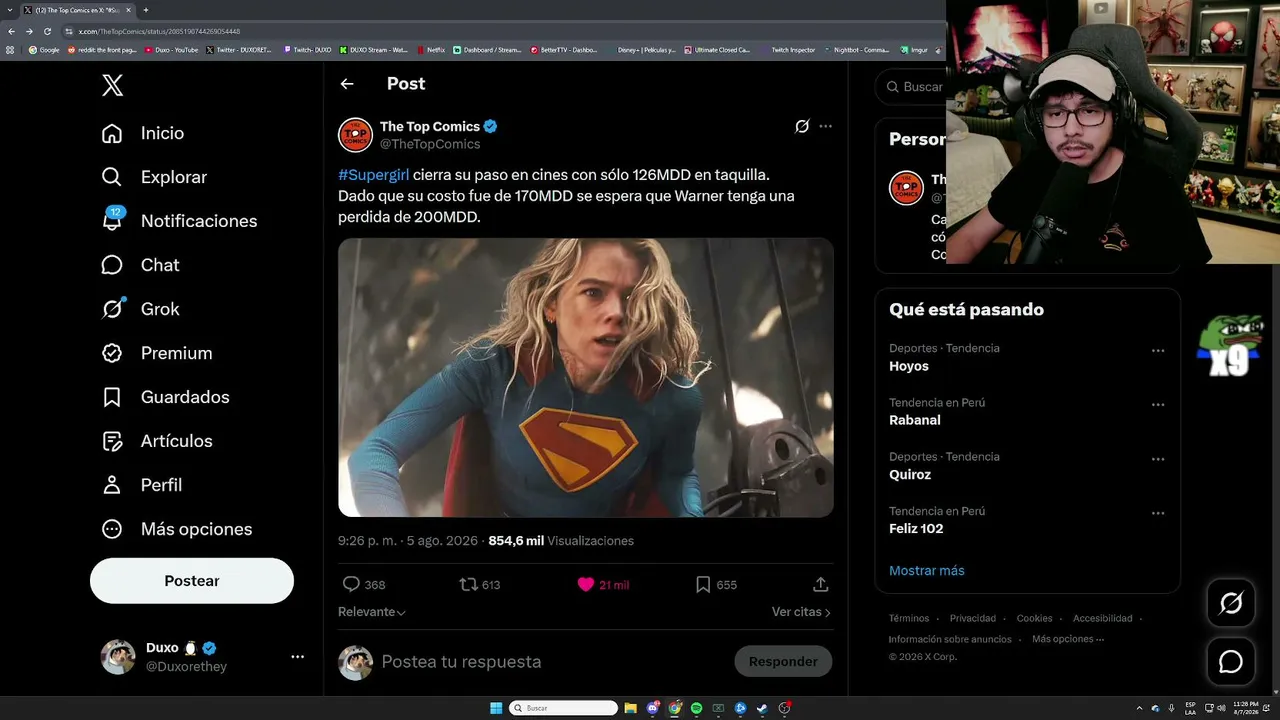Click the X logo in the sidebar
Viewport: 1280px width, 720px height.
[113, 86]
